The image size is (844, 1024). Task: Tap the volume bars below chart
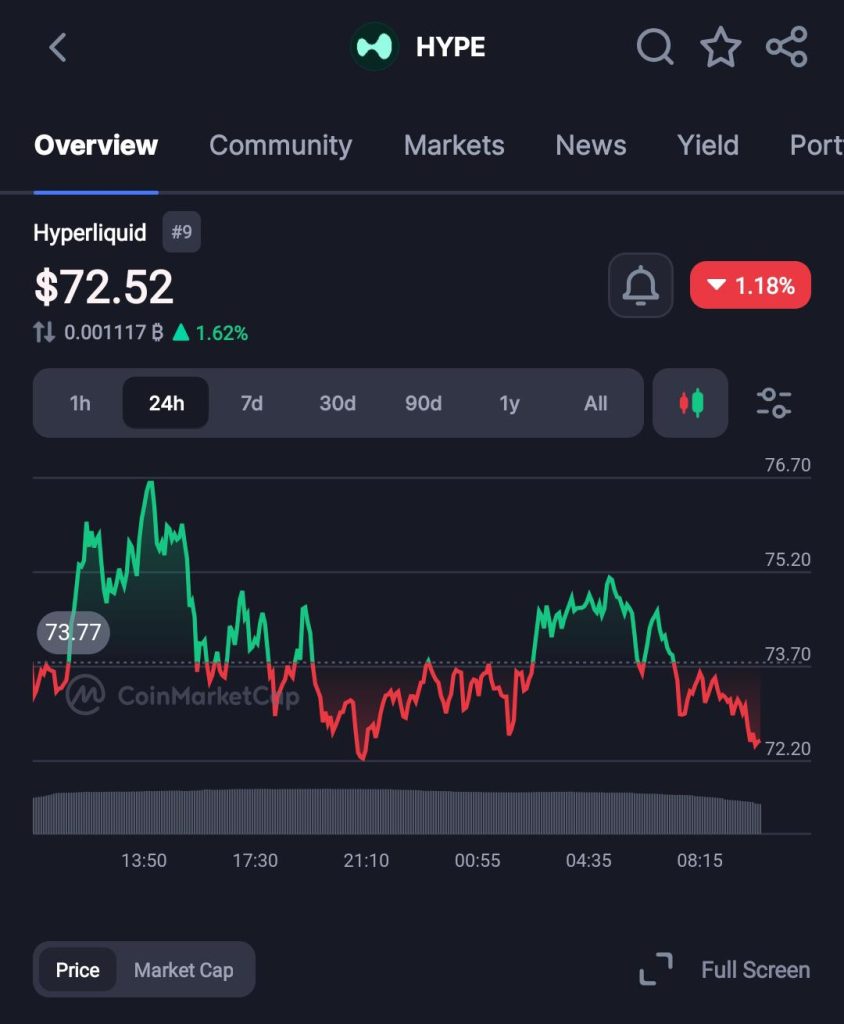397,812
